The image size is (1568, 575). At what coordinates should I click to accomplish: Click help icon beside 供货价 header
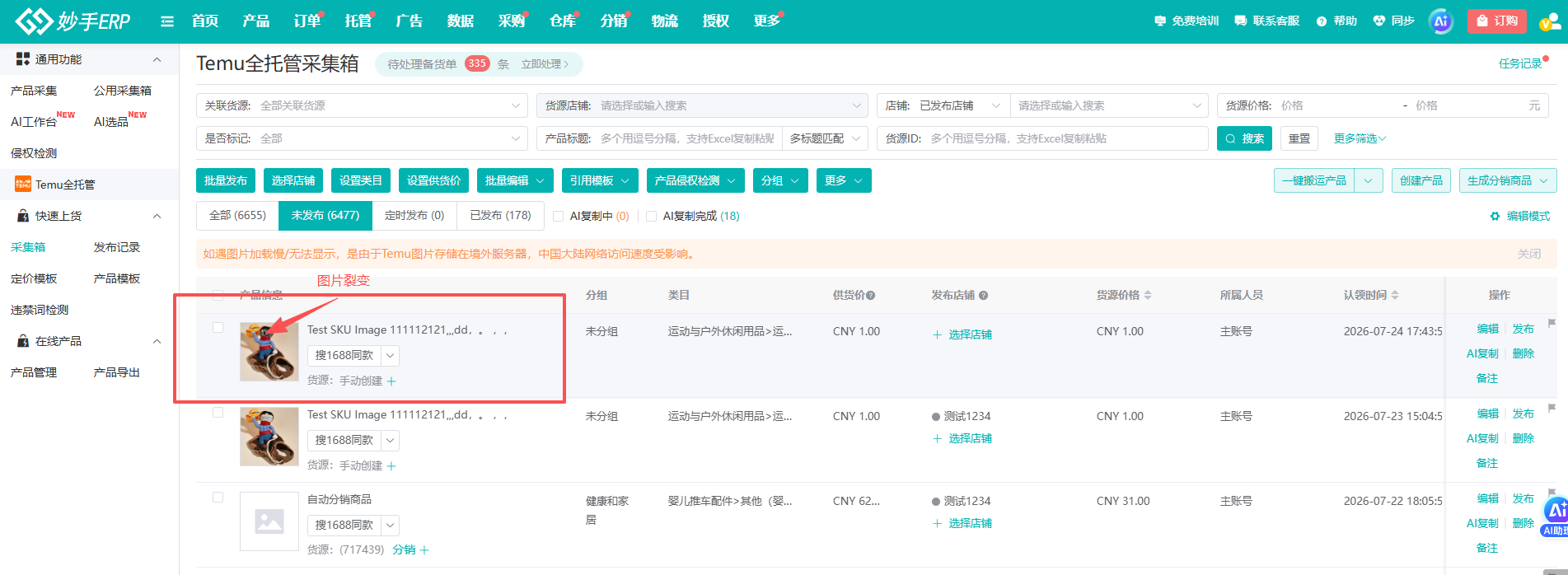[x=871, y=296]
